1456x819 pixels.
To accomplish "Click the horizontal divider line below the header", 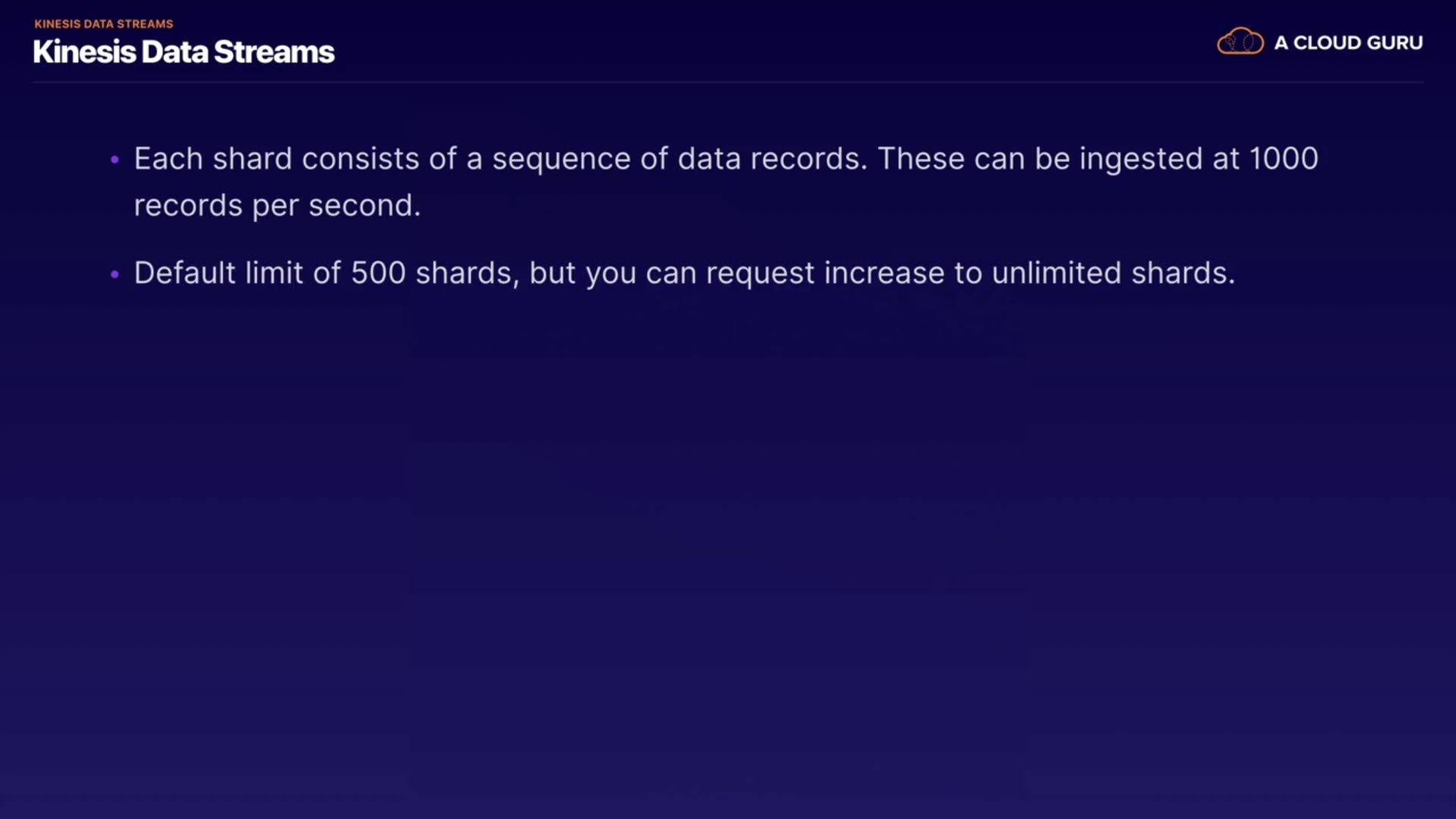I will (728, 82).
